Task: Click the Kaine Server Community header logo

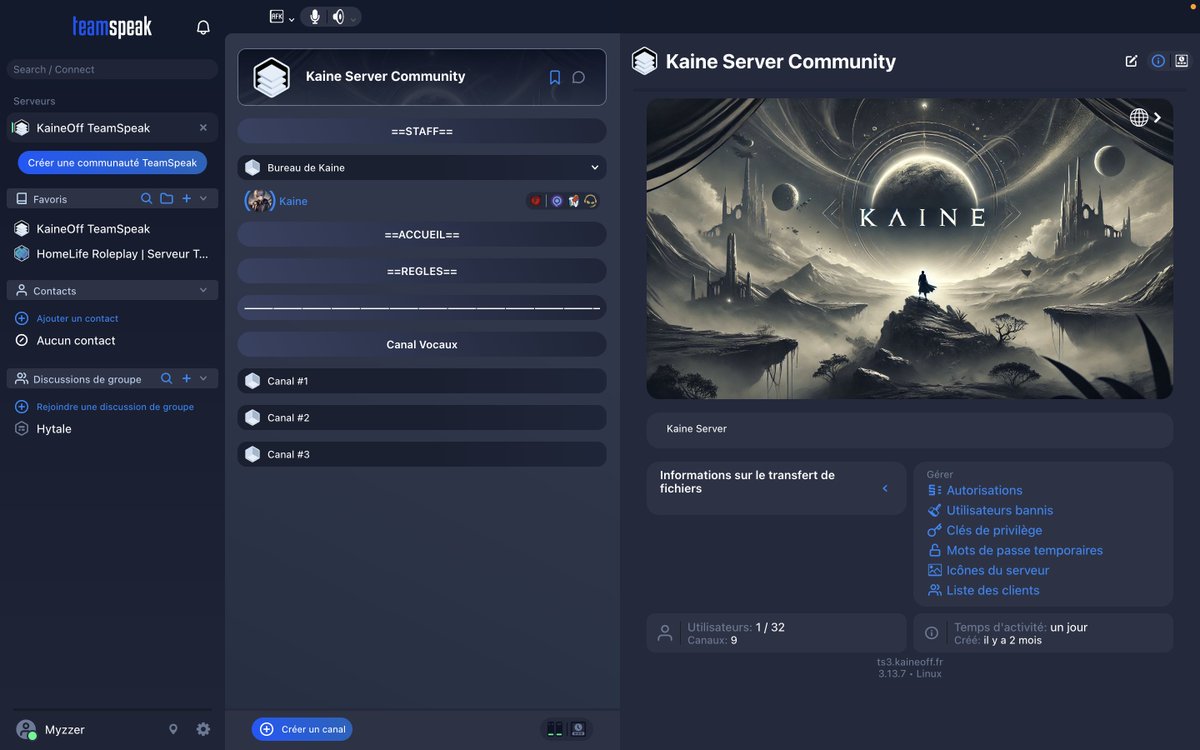Action: click(271, 77)
